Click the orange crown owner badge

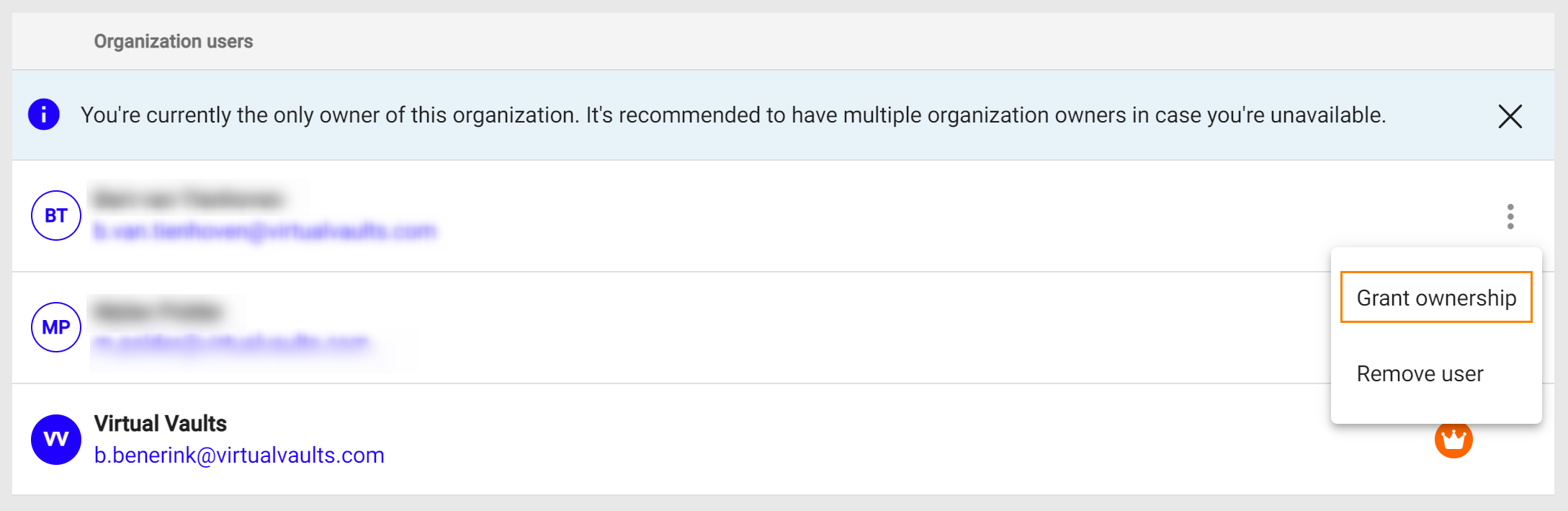pos(1453,441)
